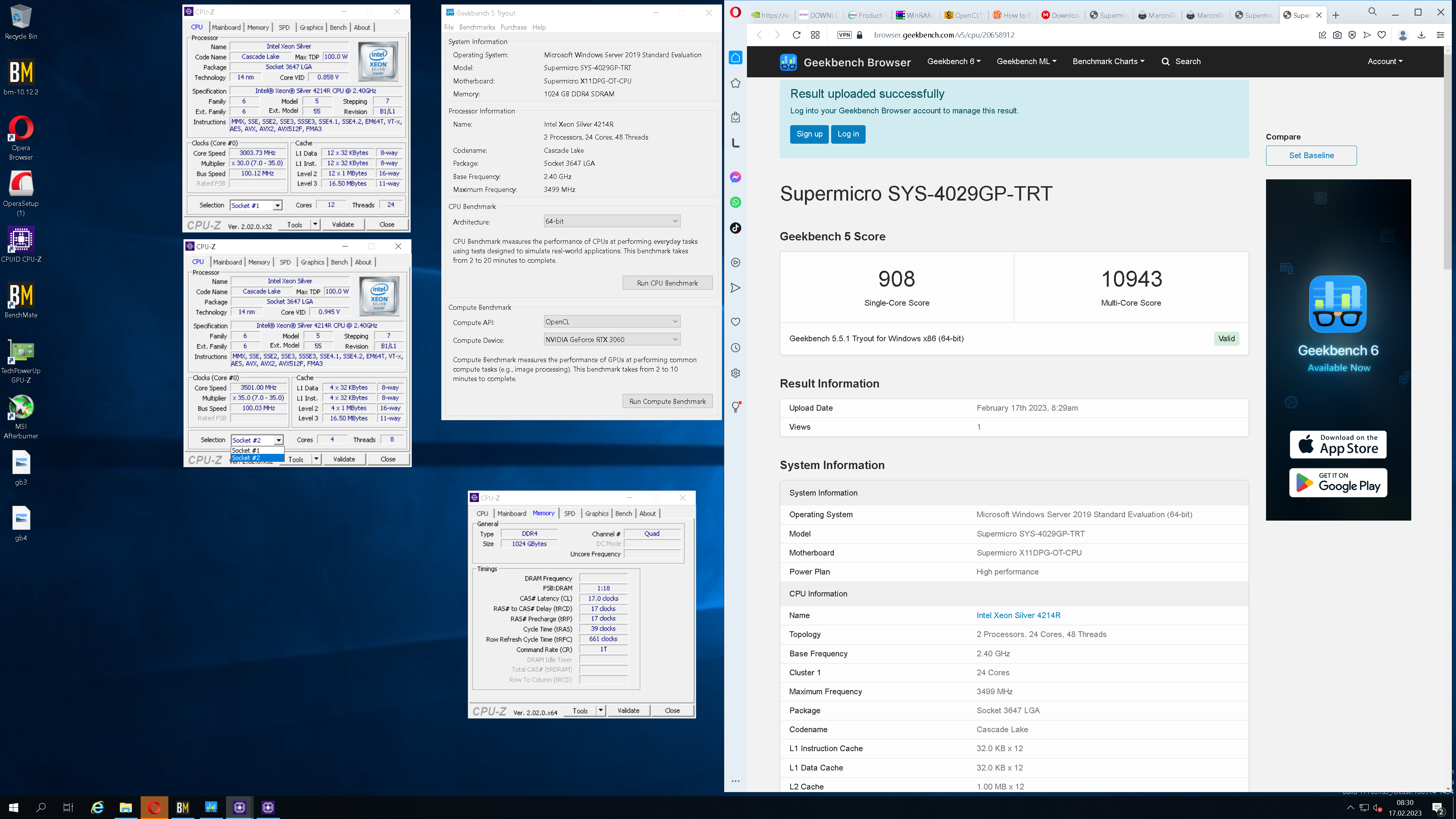
Task: Open Socket #1 selection dropdown in top CPU-Z
Action: tap(256, 206)
